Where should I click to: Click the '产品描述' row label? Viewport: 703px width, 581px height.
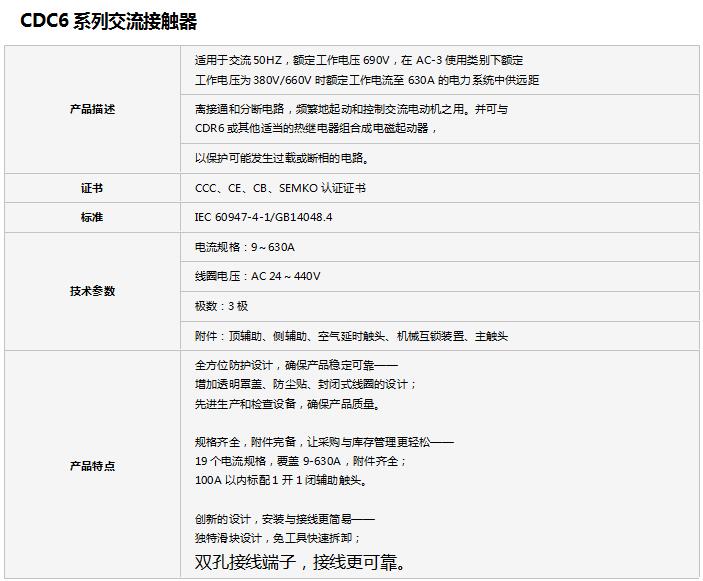(92, 109)
